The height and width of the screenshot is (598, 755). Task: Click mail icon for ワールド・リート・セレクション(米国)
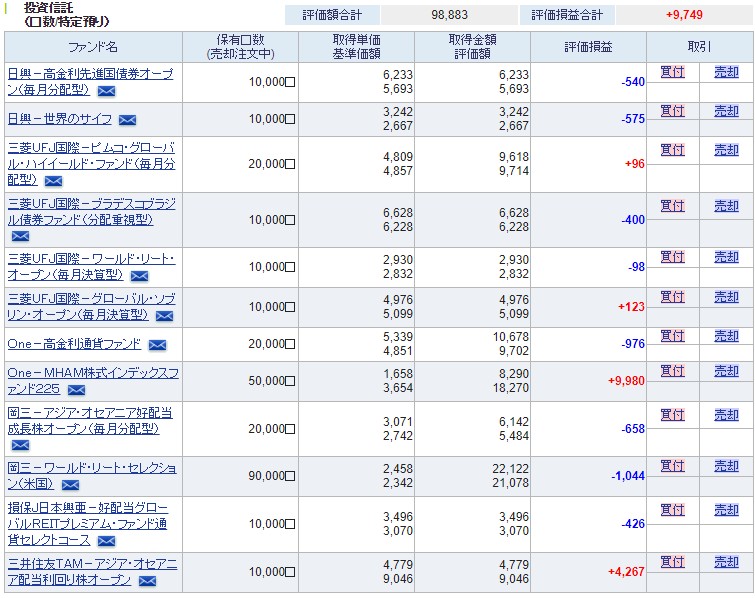point(70,485)
